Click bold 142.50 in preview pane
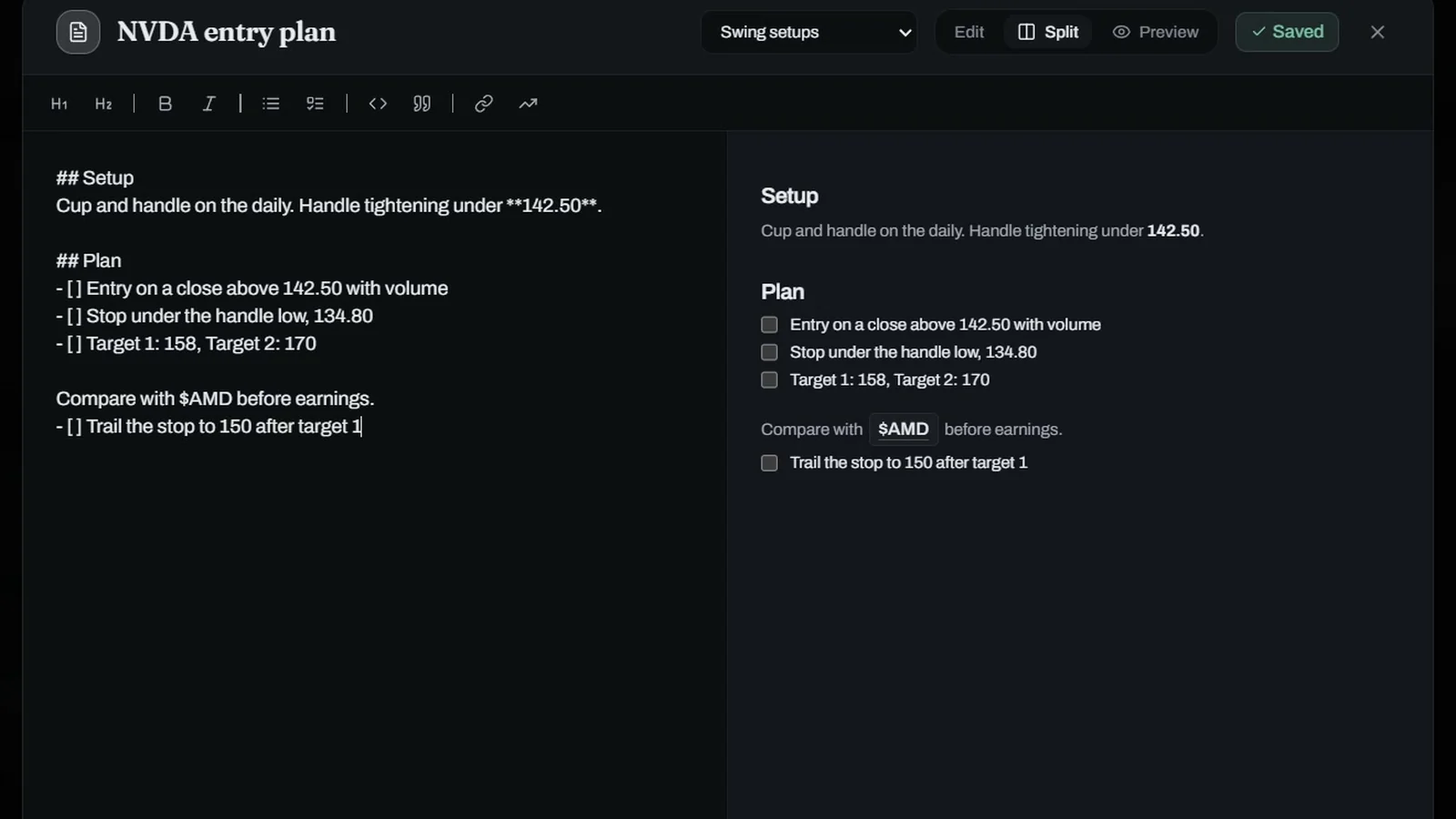 click(1173, 231)
